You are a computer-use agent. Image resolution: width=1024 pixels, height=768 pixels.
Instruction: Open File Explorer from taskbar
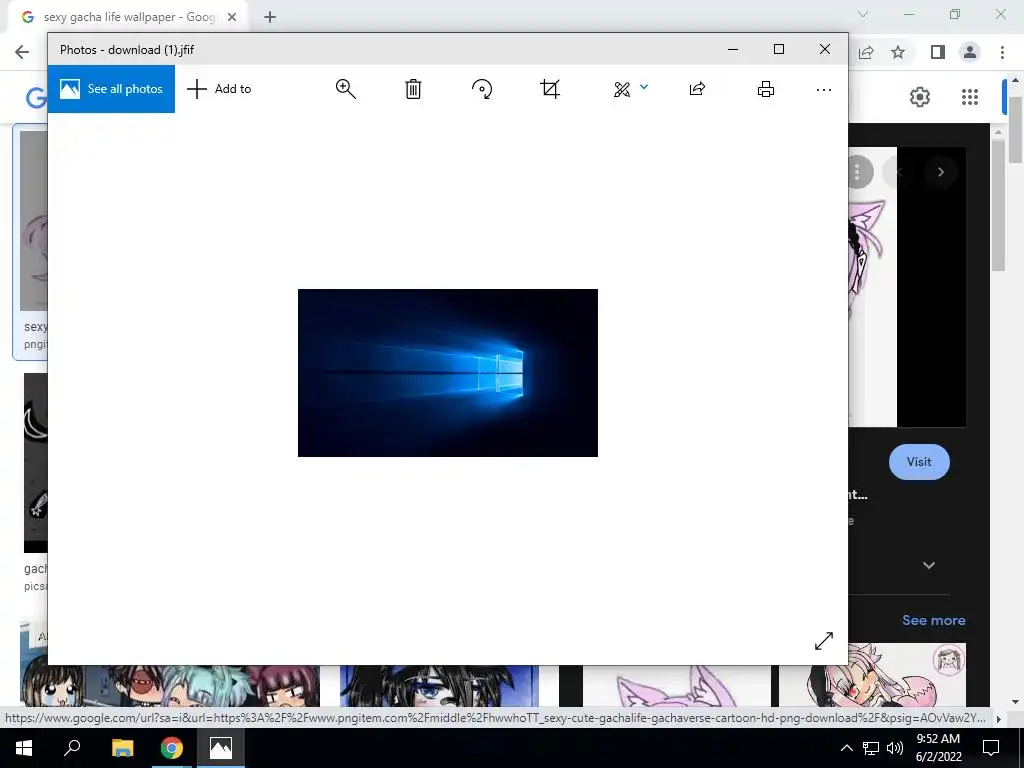pyautogui.click(x=122, y=748)
